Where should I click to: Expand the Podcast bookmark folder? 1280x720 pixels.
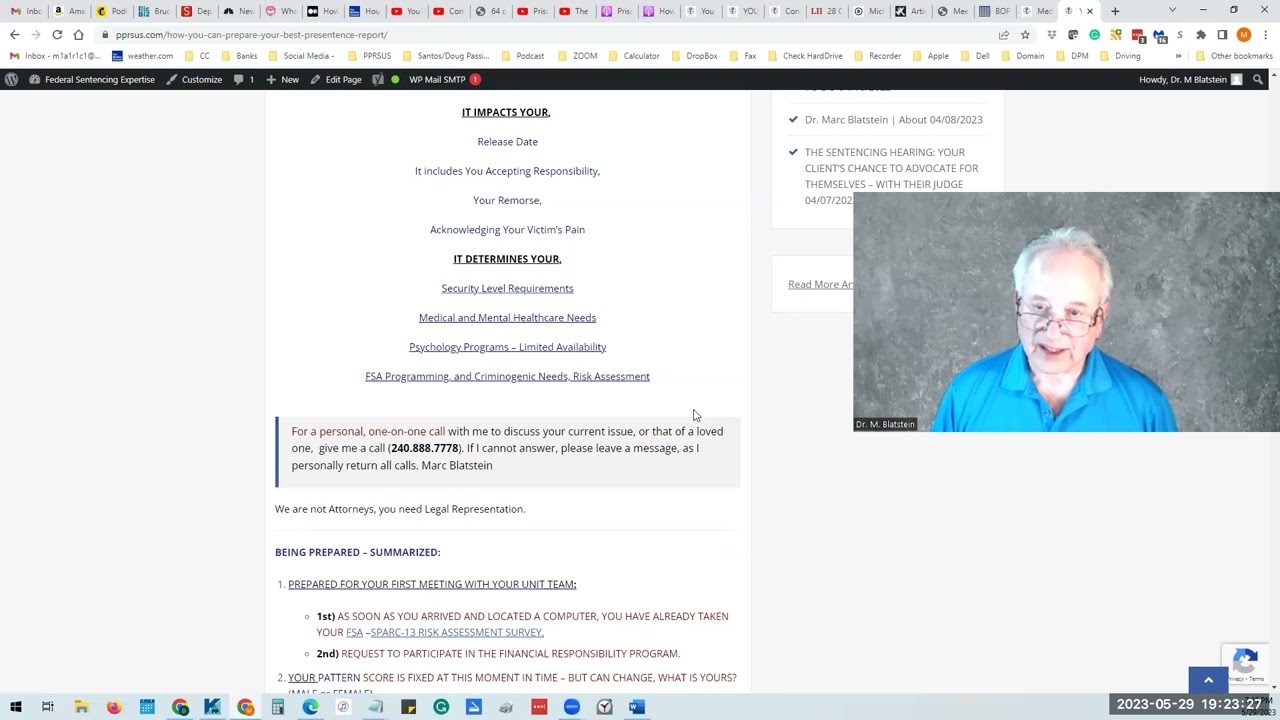522,56
